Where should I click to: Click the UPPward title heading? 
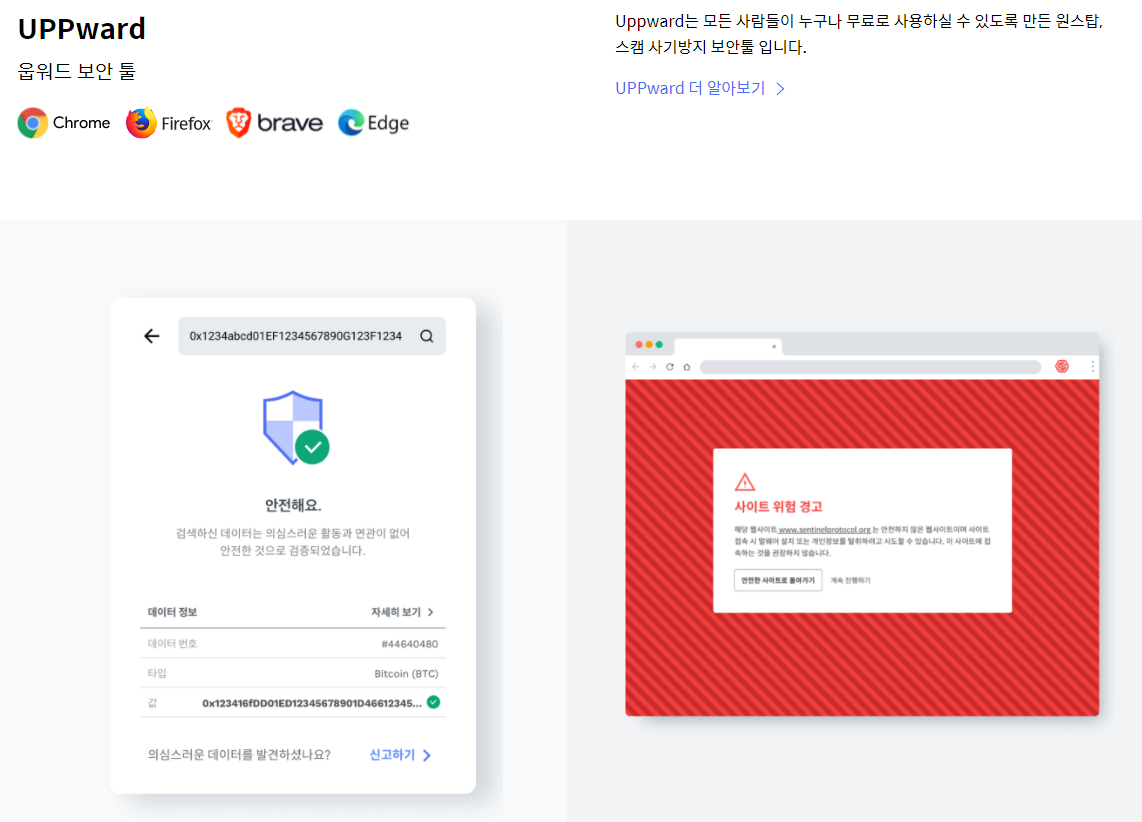(82, 29)
